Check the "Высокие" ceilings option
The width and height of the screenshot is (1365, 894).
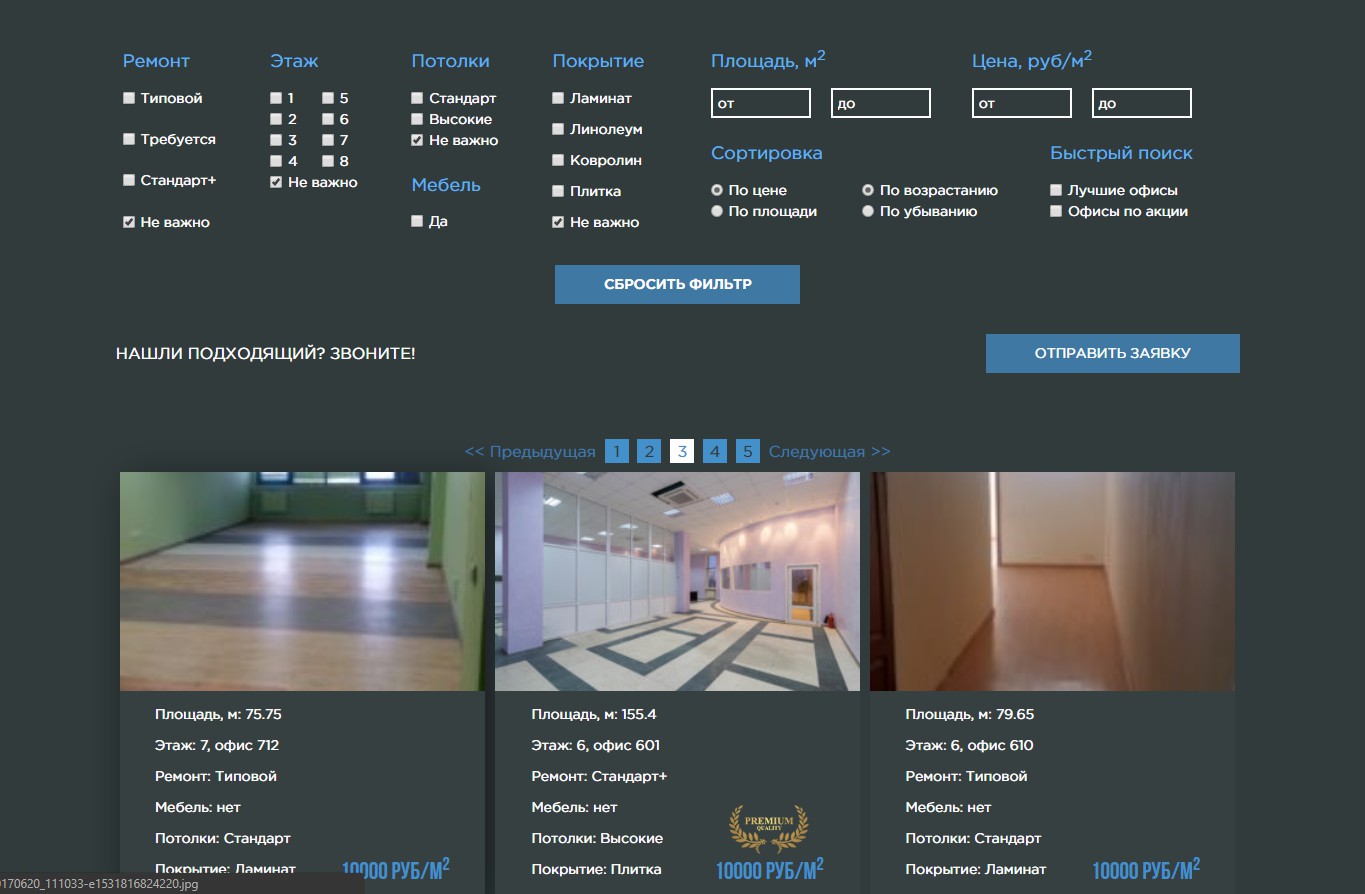pos(416,119)
